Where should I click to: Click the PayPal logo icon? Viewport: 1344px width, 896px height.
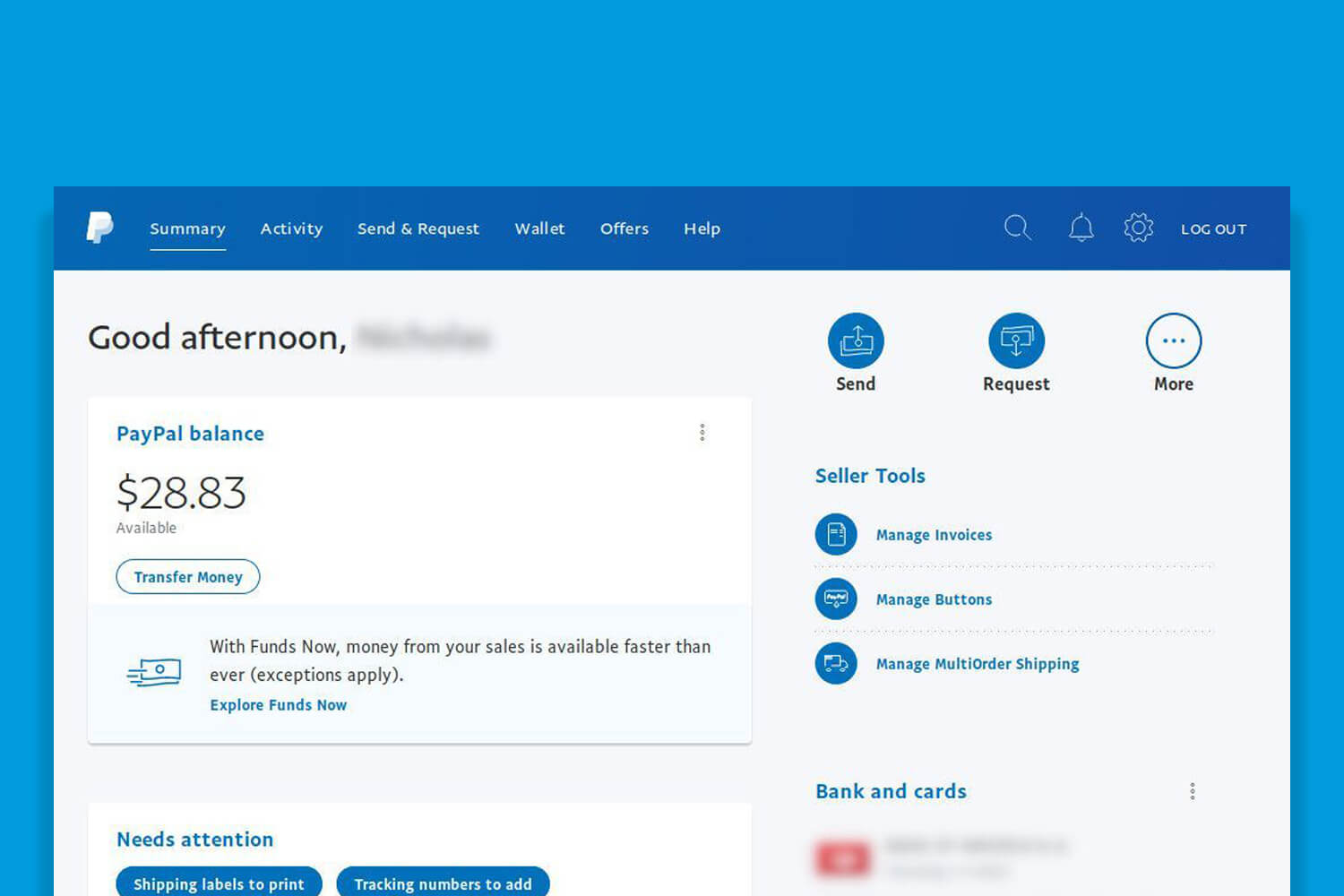tap(99, 228)
